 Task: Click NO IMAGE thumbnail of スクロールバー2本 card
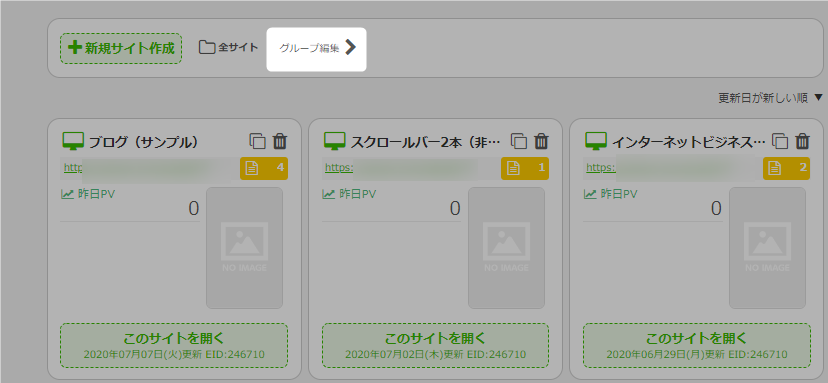click(506, 248)
